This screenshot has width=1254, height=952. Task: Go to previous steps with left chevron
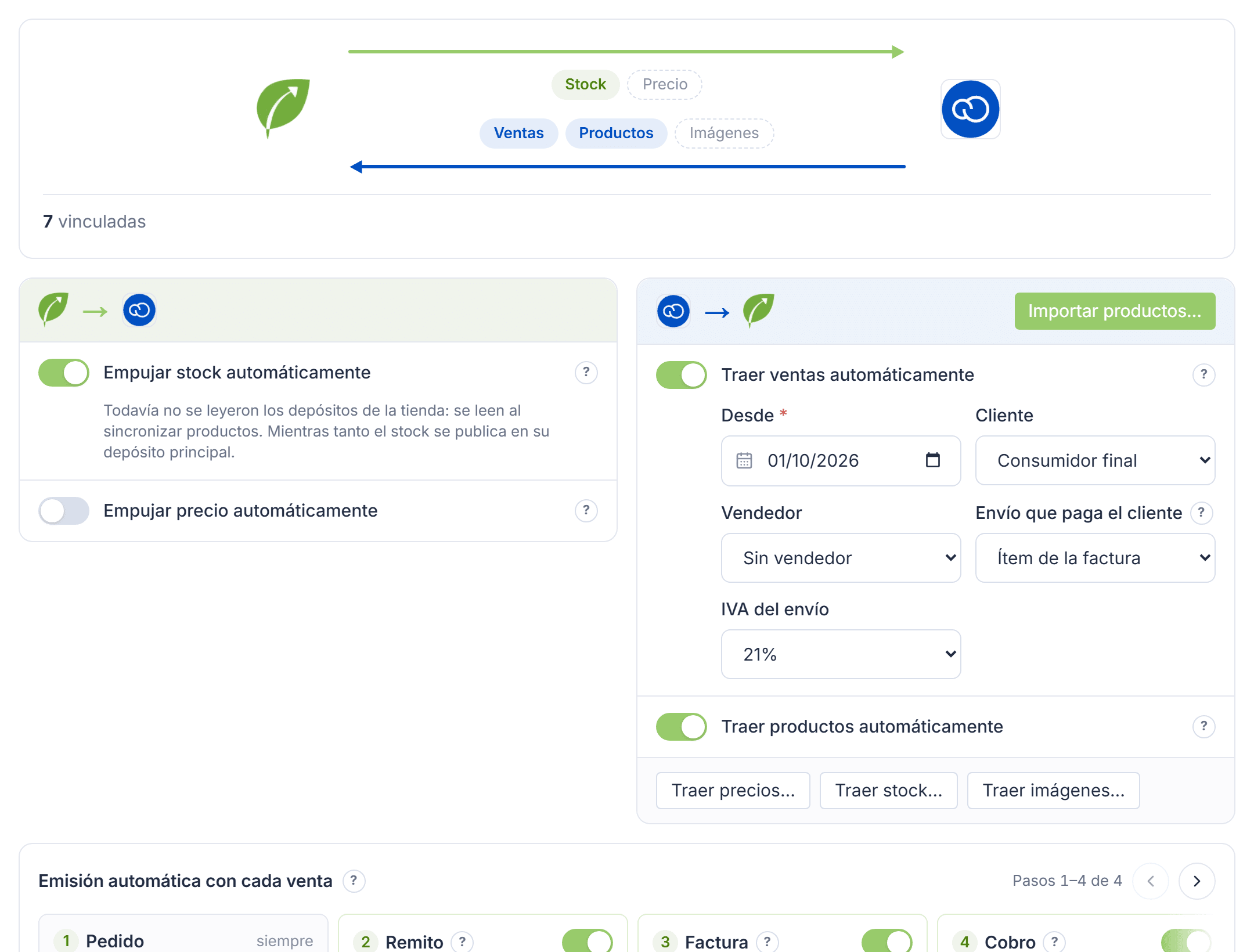pos(1150,881)
